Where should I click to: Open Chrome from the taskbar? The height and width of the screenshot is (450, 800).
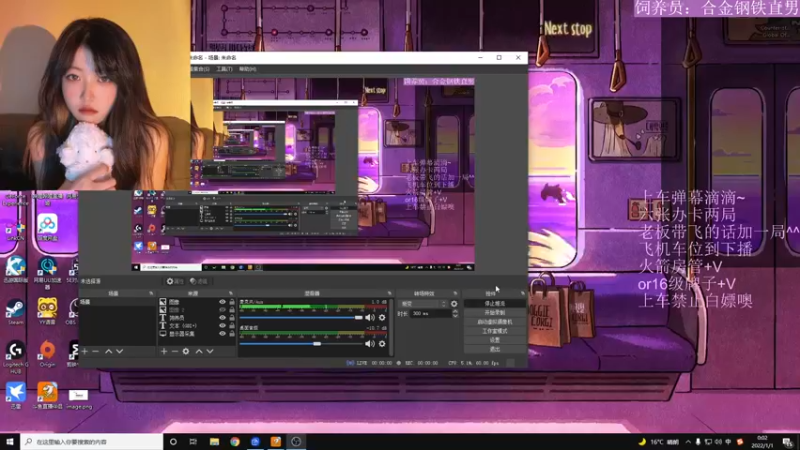point(235,441)
